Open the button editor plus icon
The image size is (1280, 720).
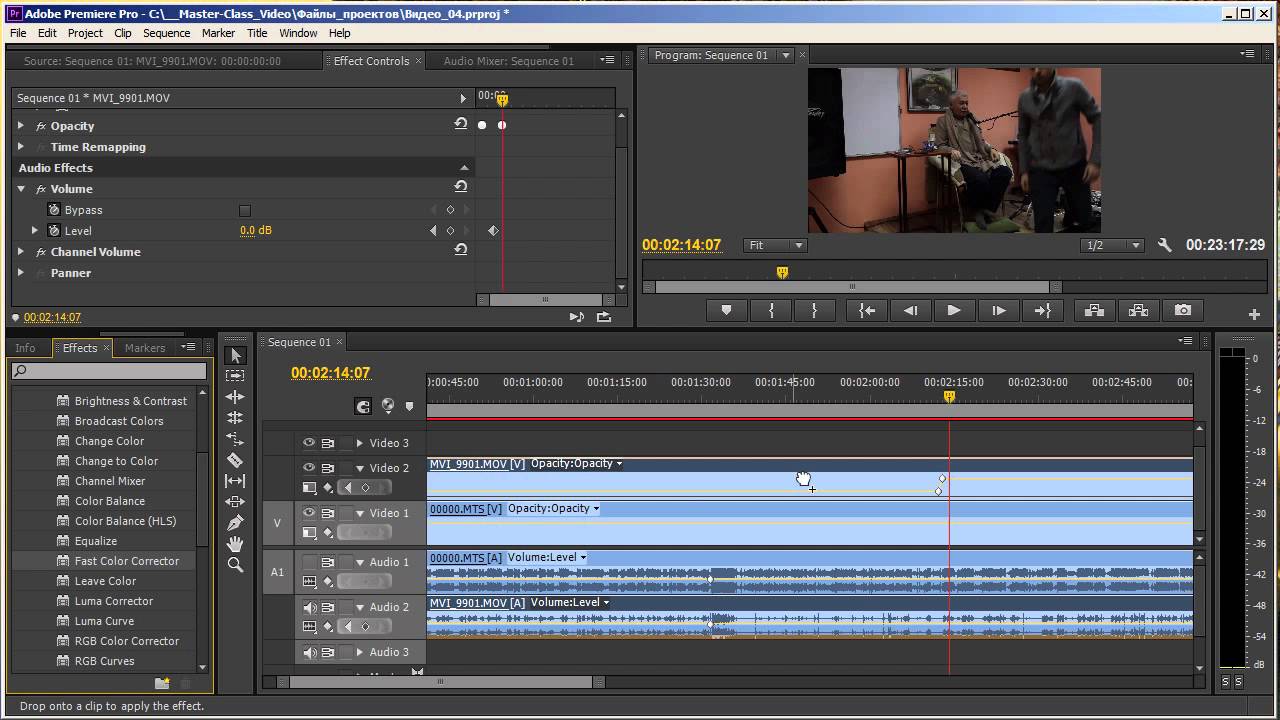[1254, 314]
